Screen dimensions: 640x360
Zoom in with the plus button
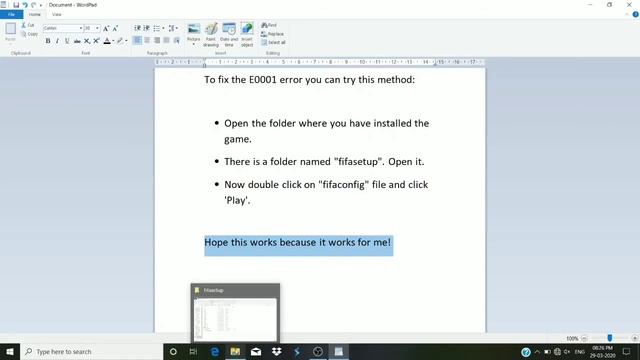[634, 338]
